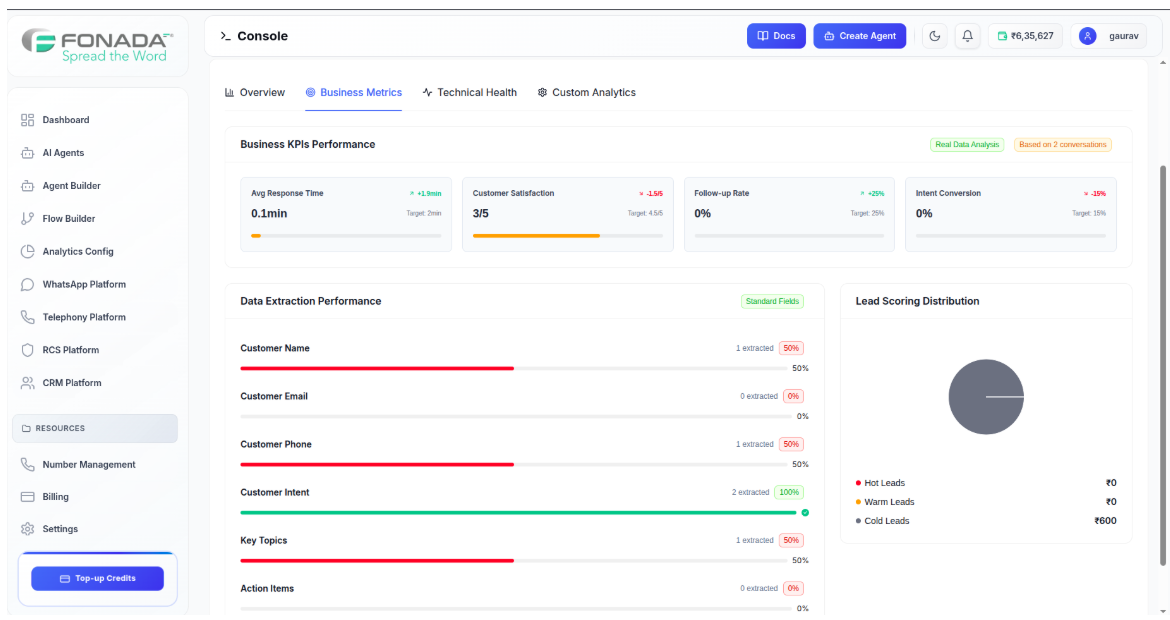Screen dimensions: 1170x620
Task: Open notifications via the bell icon
Action: 967,36
